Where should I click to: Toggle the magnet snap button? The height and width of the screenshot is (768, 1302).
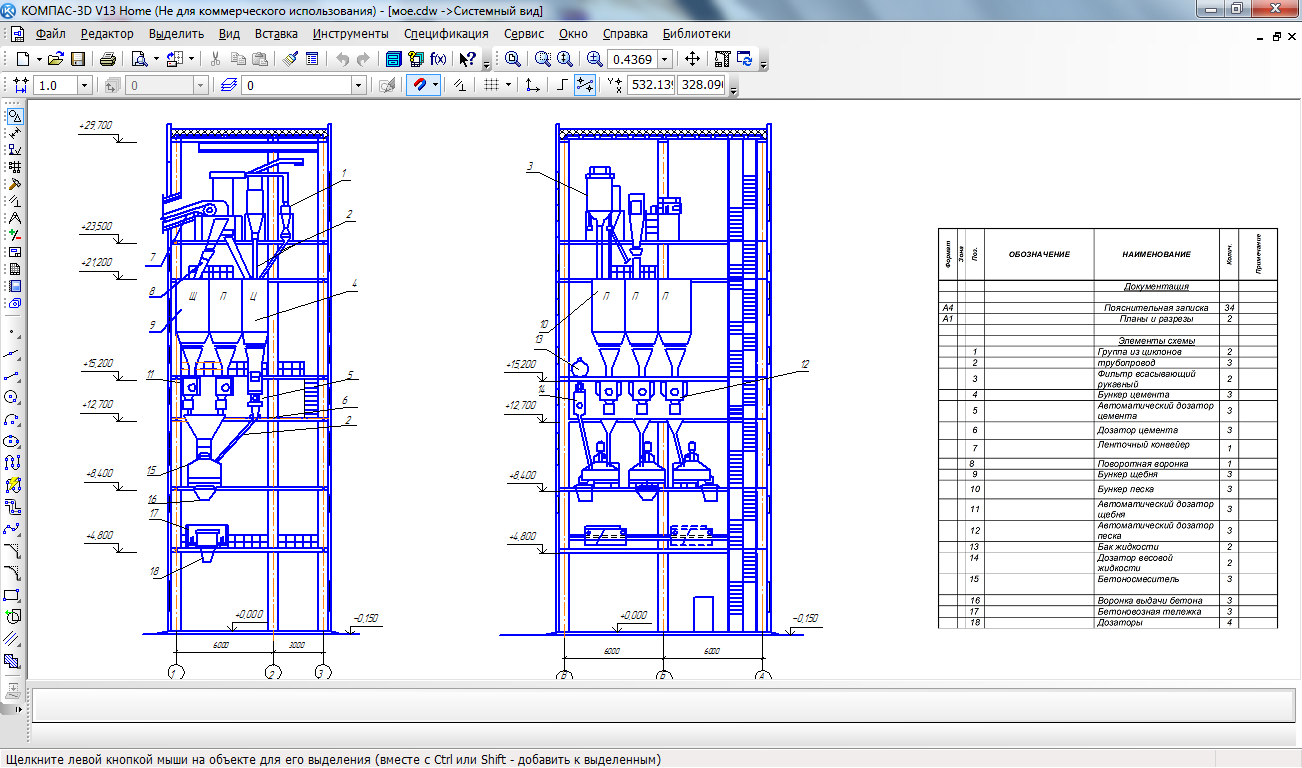click(420, 85)
